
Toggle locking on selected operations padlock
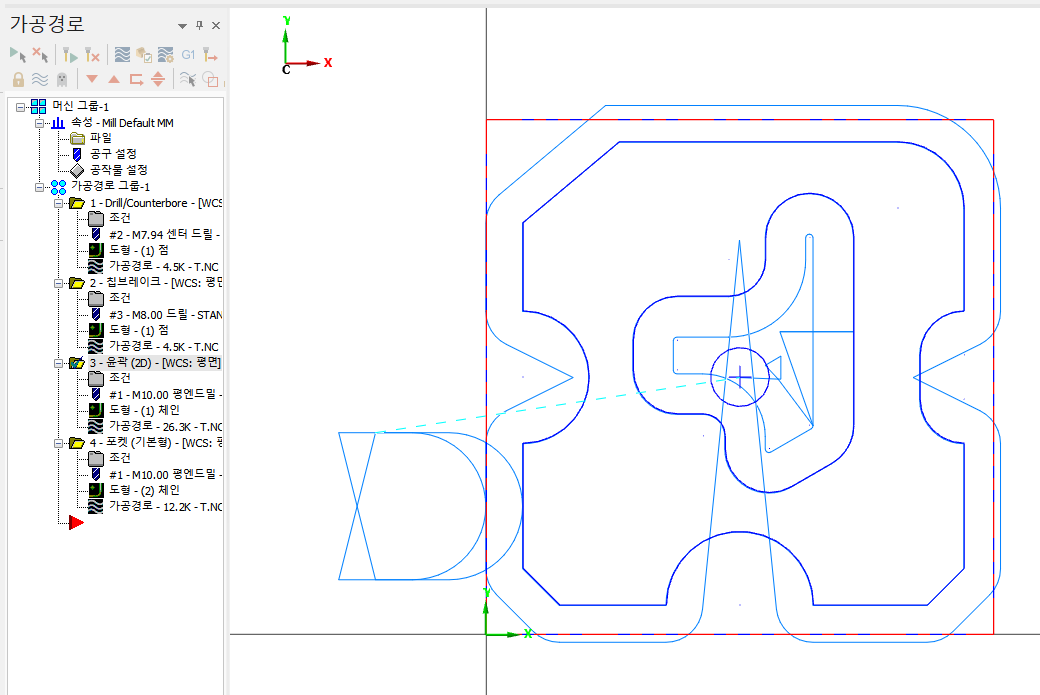18,80
